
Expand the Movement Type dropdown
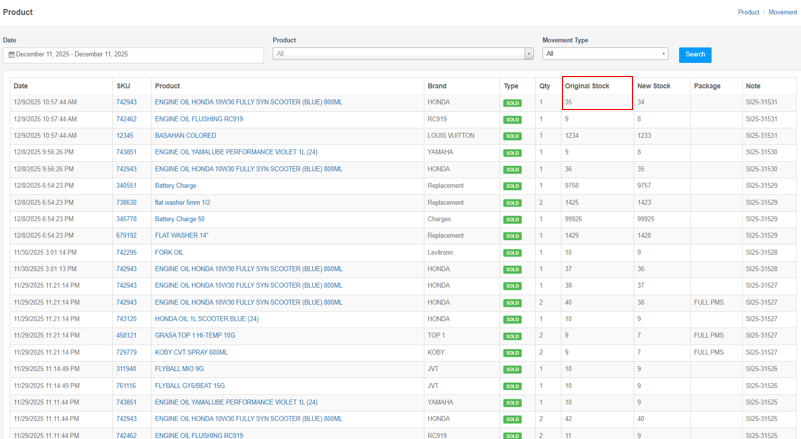[605, 54]
